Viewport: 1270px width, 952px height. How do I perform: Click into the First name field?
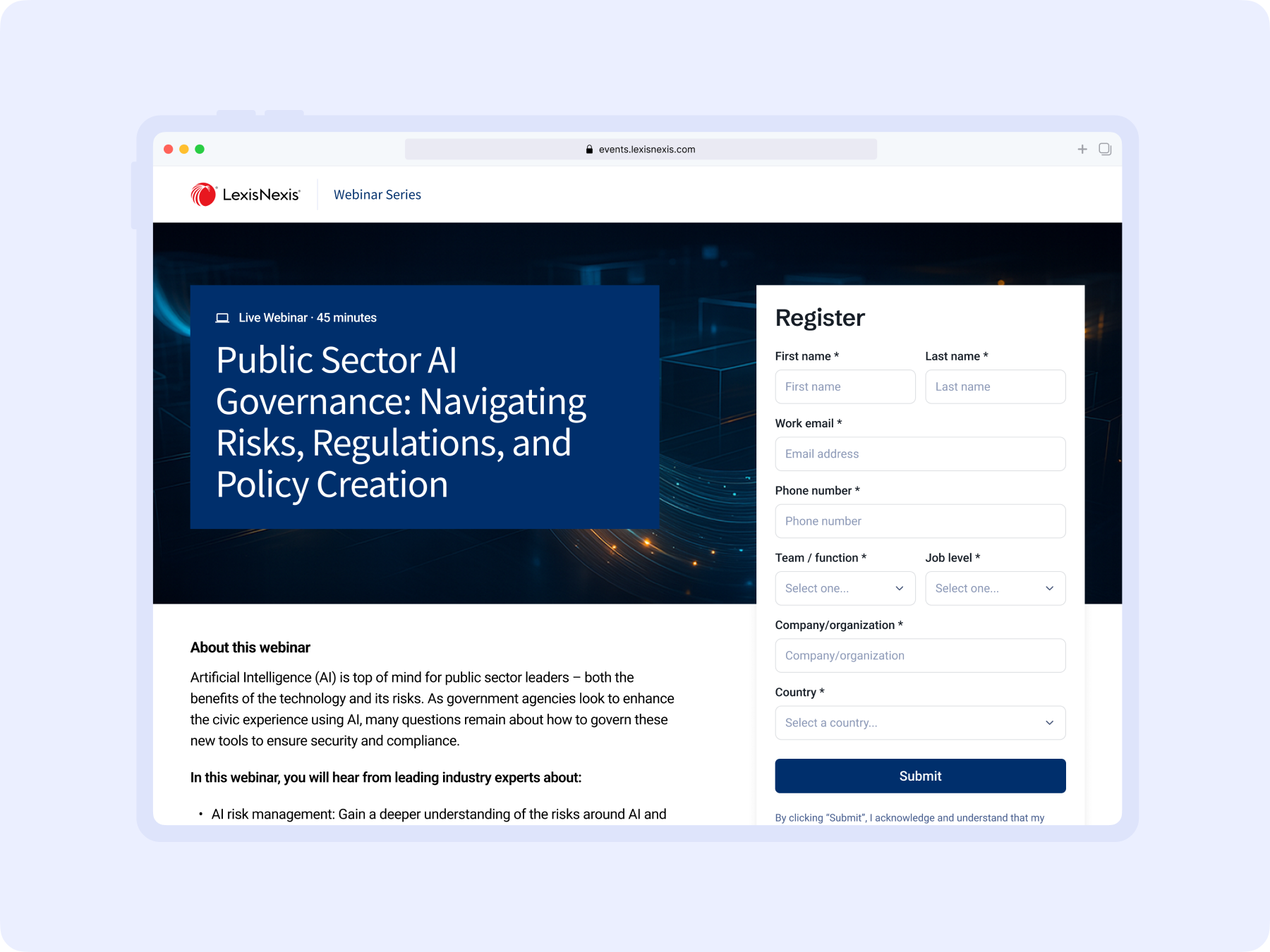pyautogui.click(x=845, y=386)
